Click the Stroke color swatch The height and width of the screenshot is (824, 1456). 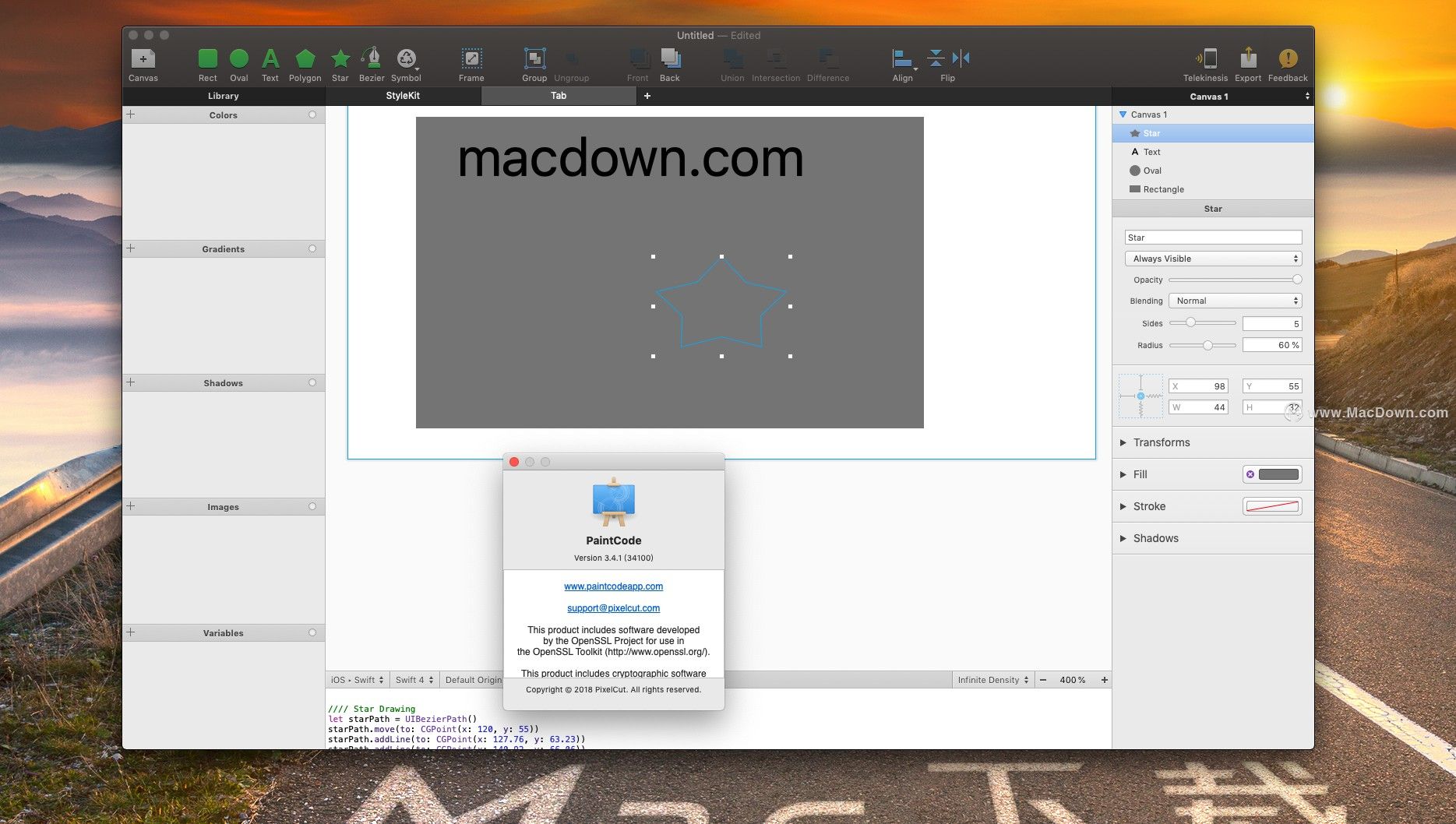[x=1272, y=506]
